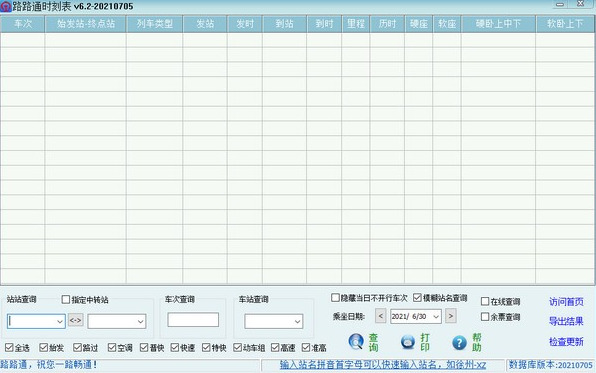Toggle the 全选 checkbox
This screenshot has height=373, width=596.
point(9,347)
